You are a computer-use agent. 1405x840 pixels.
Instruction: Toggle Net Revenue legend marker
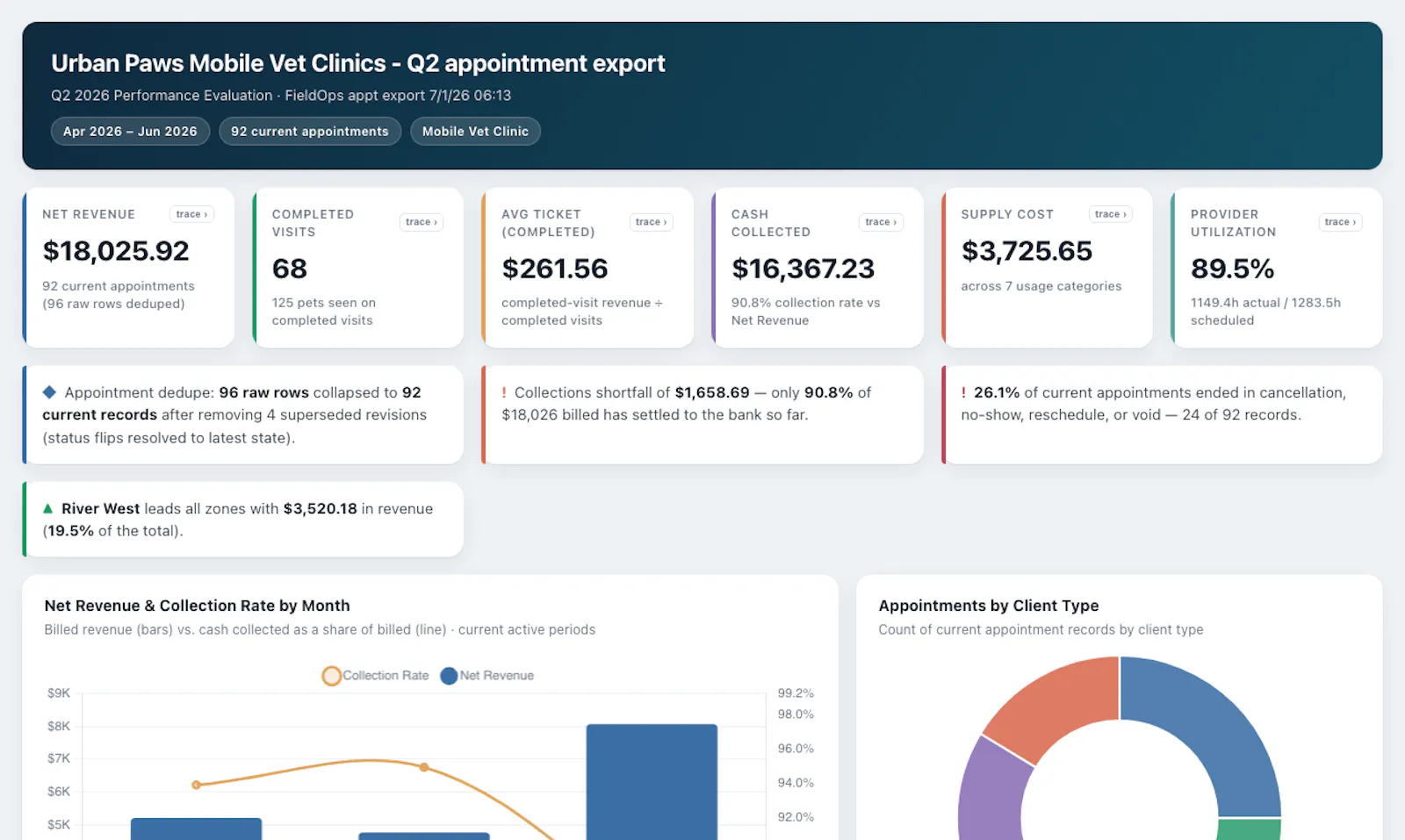pos(449,676)
